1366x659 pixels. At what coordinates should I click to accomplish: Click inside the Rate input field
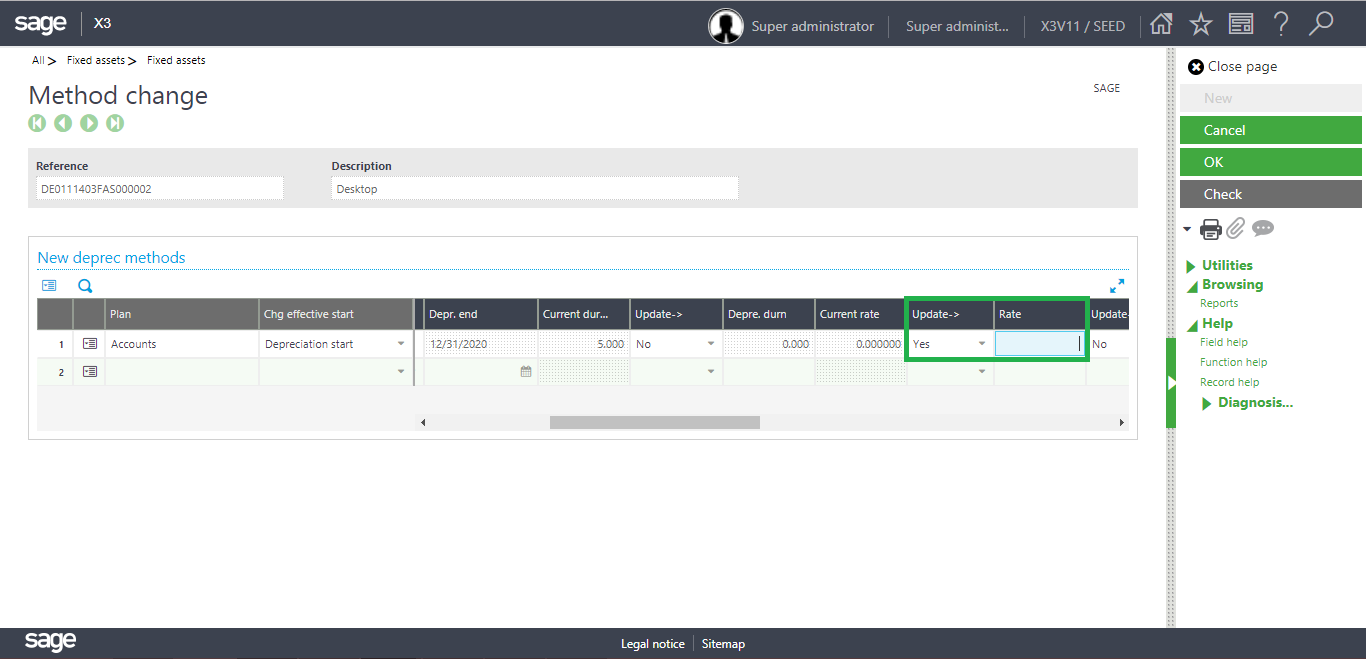pyautogui.click(x=1037, y=343)
